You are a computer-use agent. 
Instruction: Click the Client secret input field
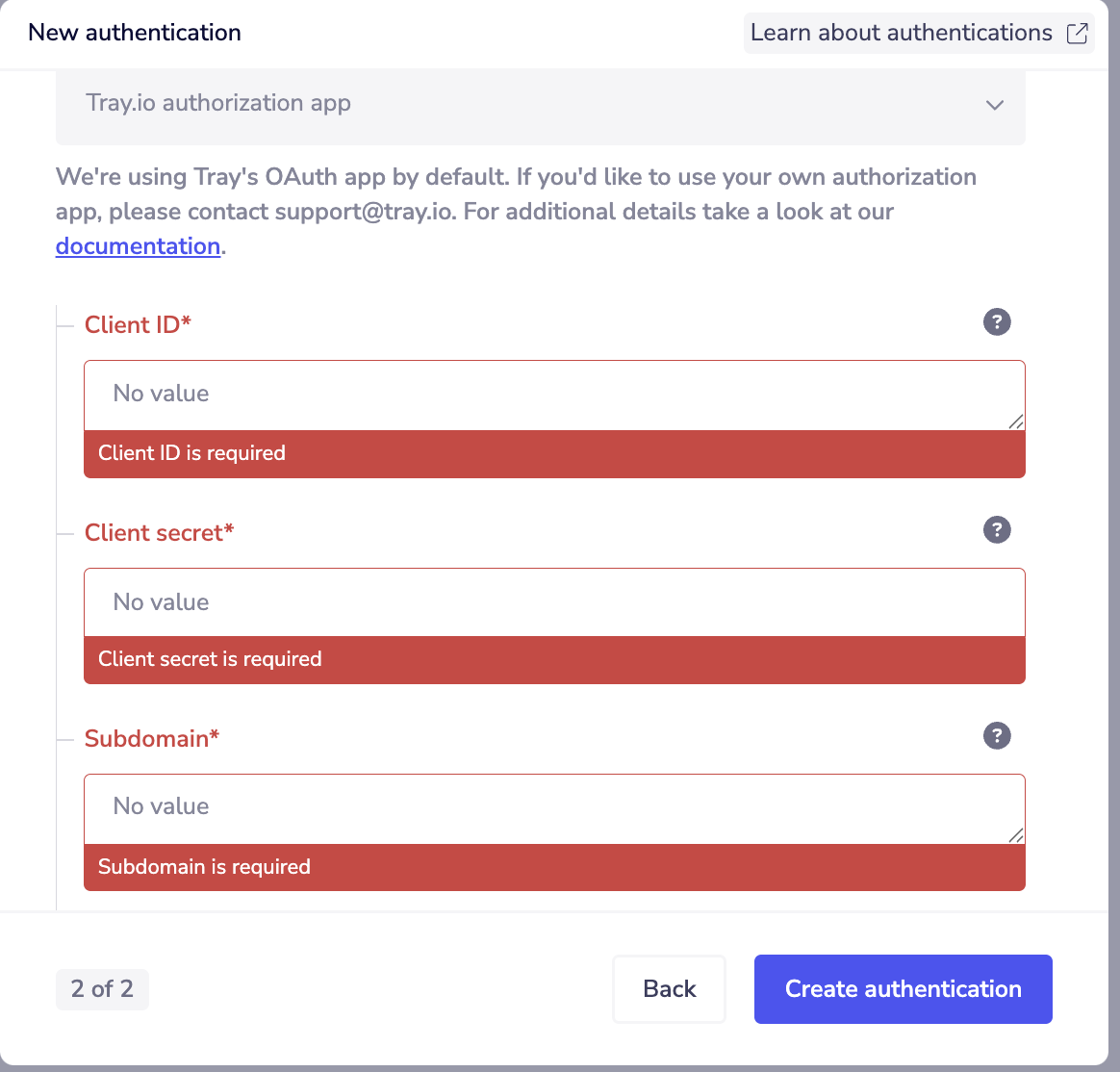pyautogui.click(x=554, y=601)
